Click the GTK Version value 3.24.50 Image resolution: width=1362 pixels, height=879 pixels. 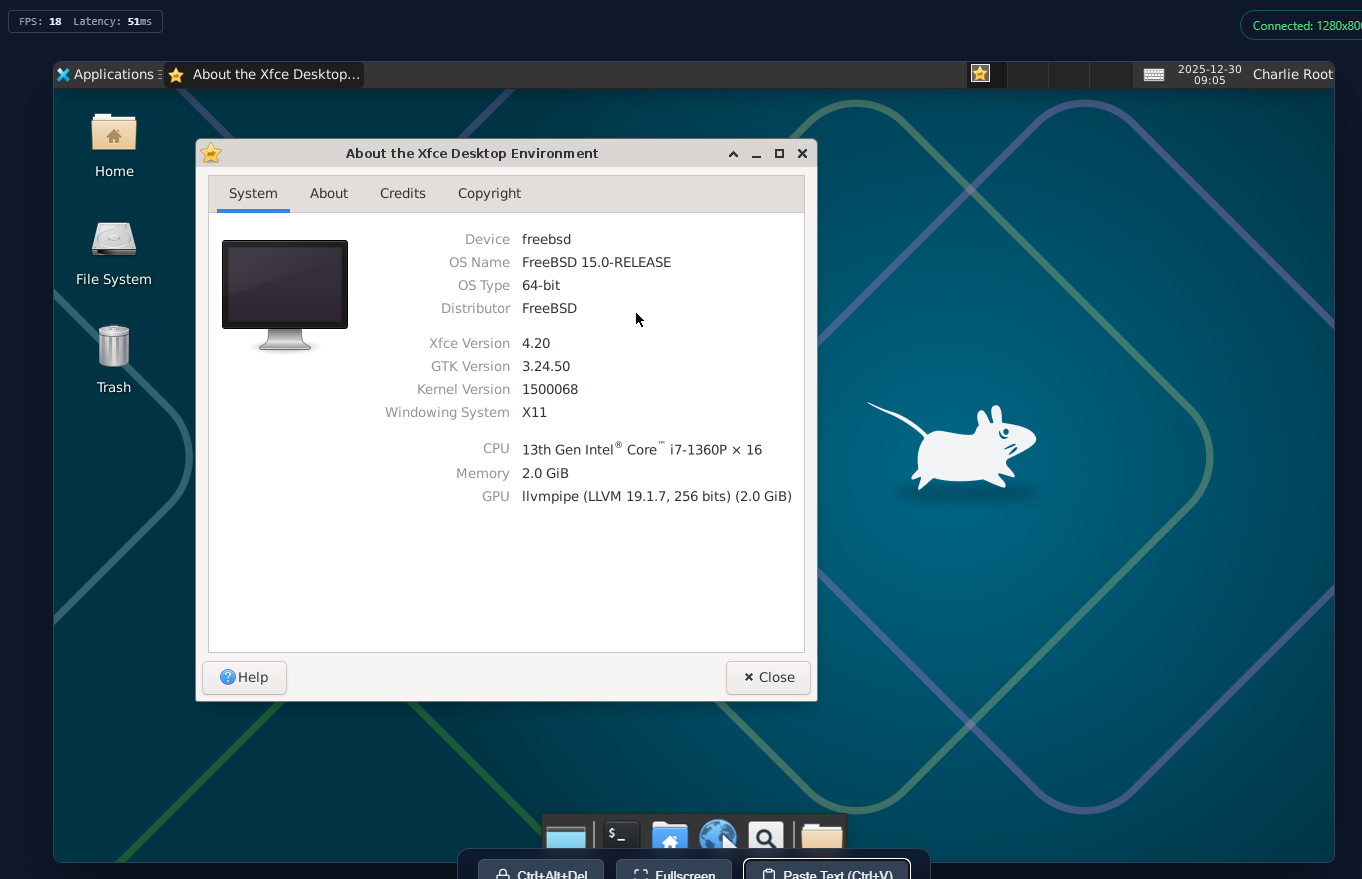coord(546,366)
